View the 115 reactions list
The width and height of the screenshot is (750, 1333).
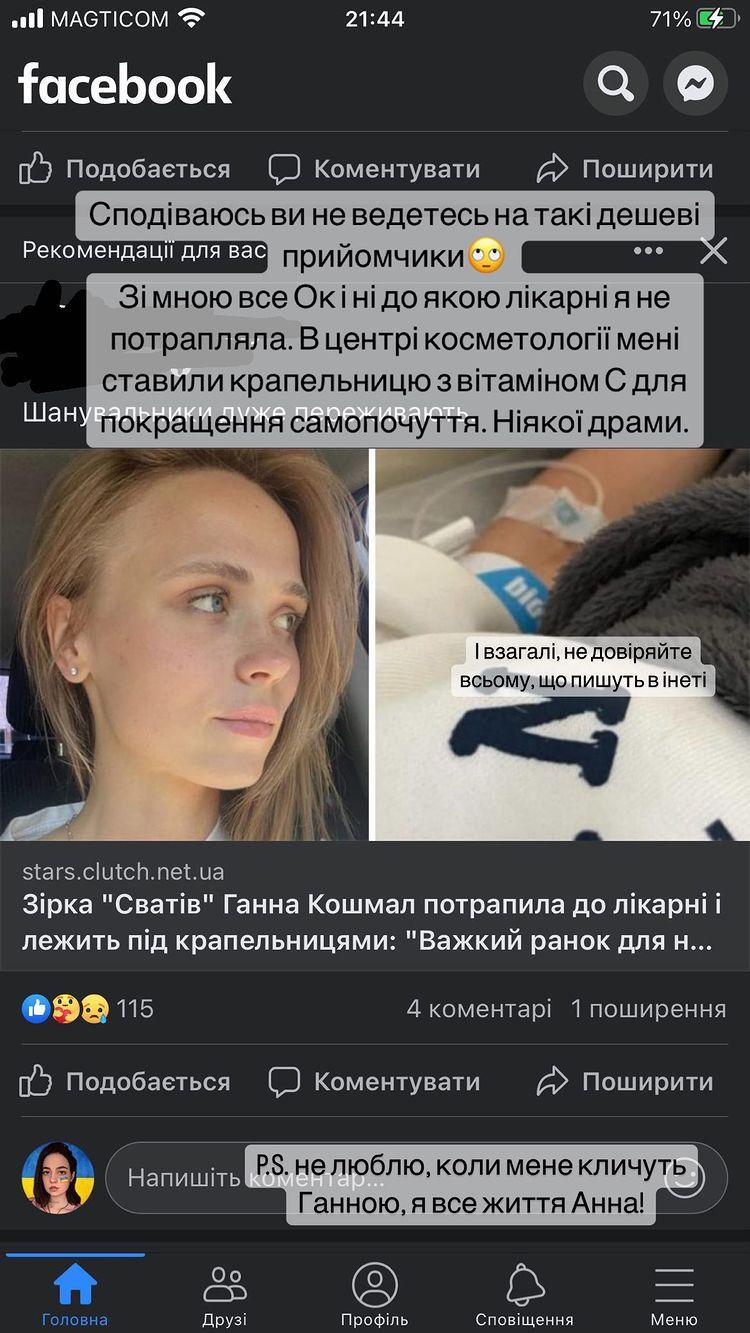coord(88,1008)
